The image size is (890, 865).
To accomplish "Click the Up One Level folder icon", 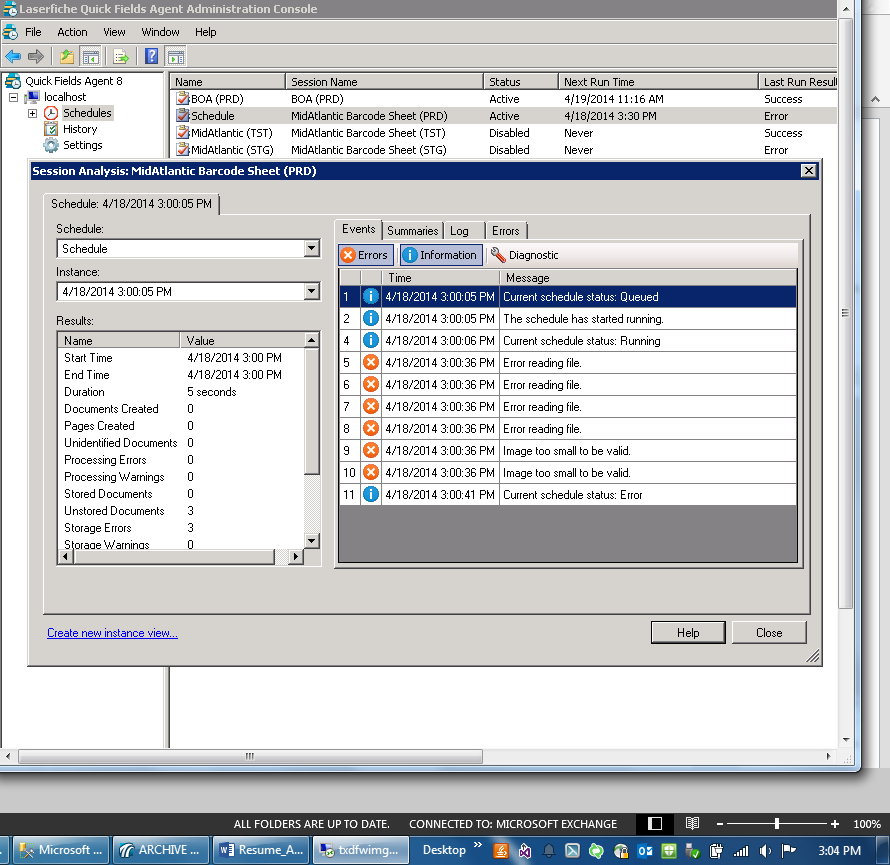I will [67, 56].
